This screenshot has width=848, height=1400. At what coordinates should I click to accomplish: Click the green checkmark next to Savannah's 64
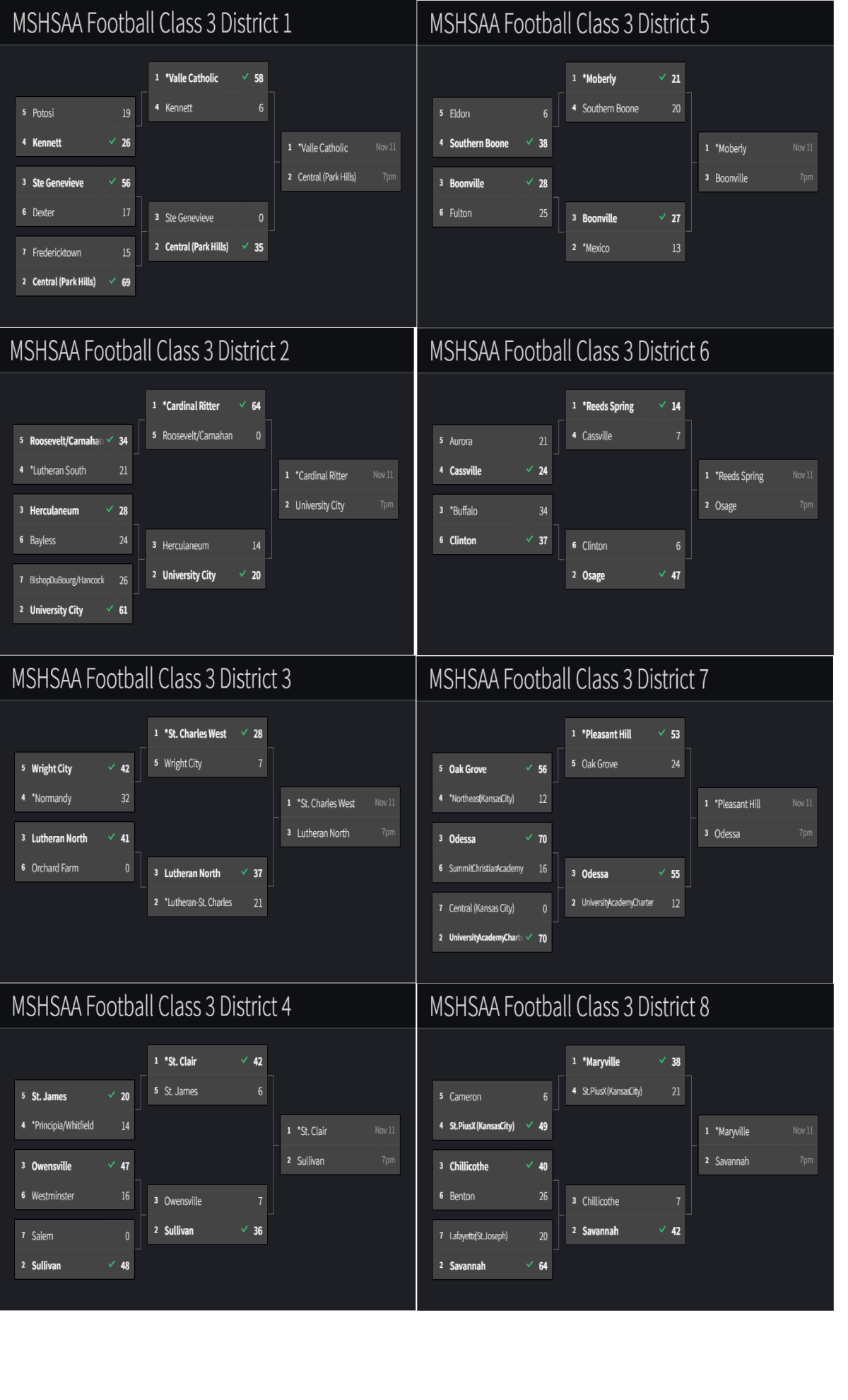pyautogui.click(x=529, y=1264)
